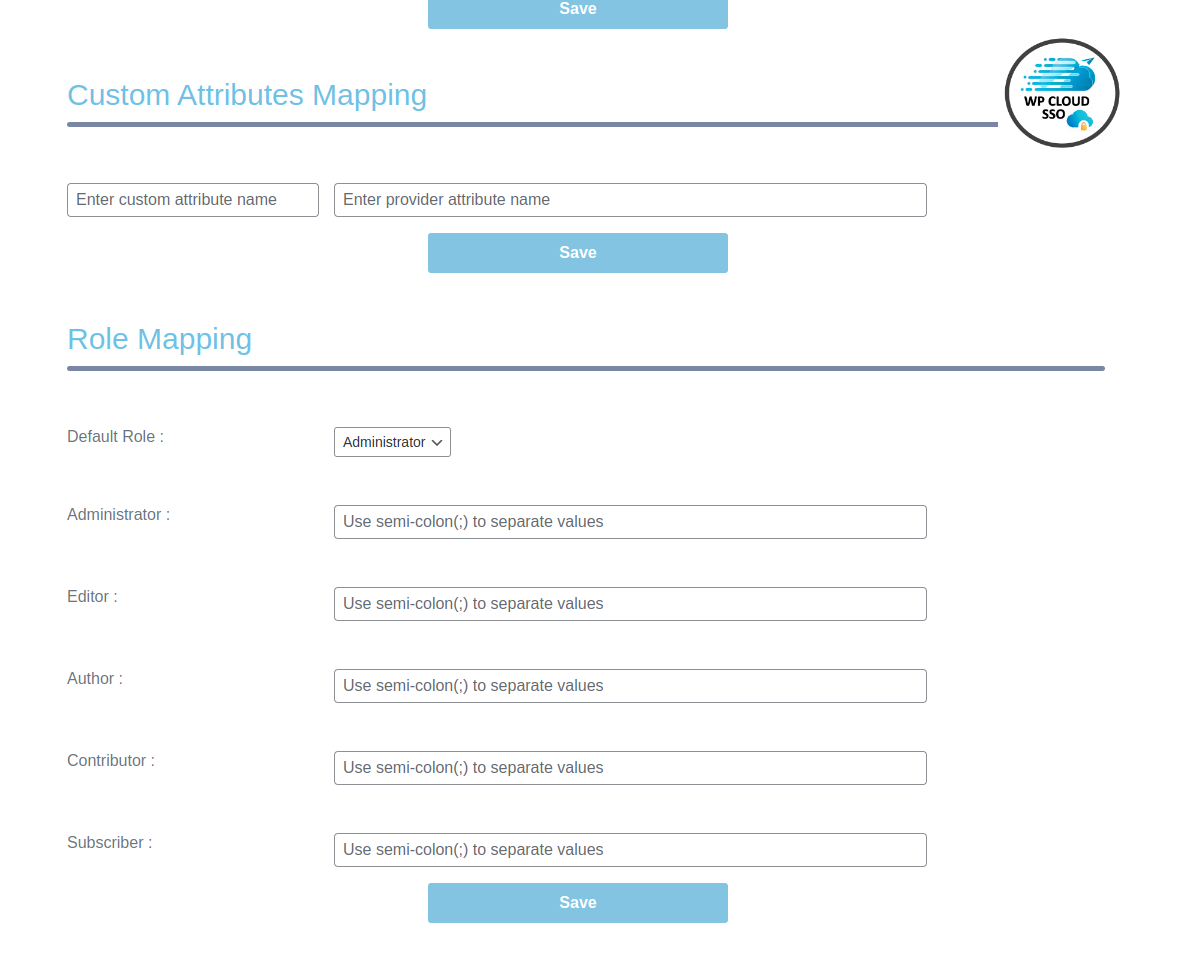Image resolution: width=1191 pixels, height=966 pixels.
Task: Click the cloud graphic in the SSO logo
Action: coord(1078,118)
